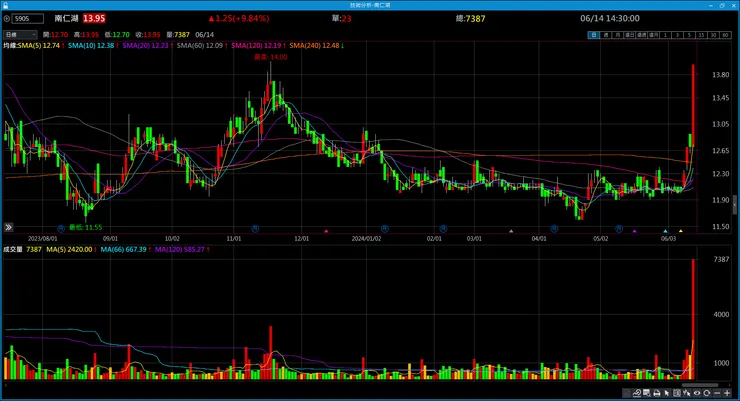Click the cyan triangle marker near 06/03
The height and width of the screenshot is (401, 740).
coord(665,231)
